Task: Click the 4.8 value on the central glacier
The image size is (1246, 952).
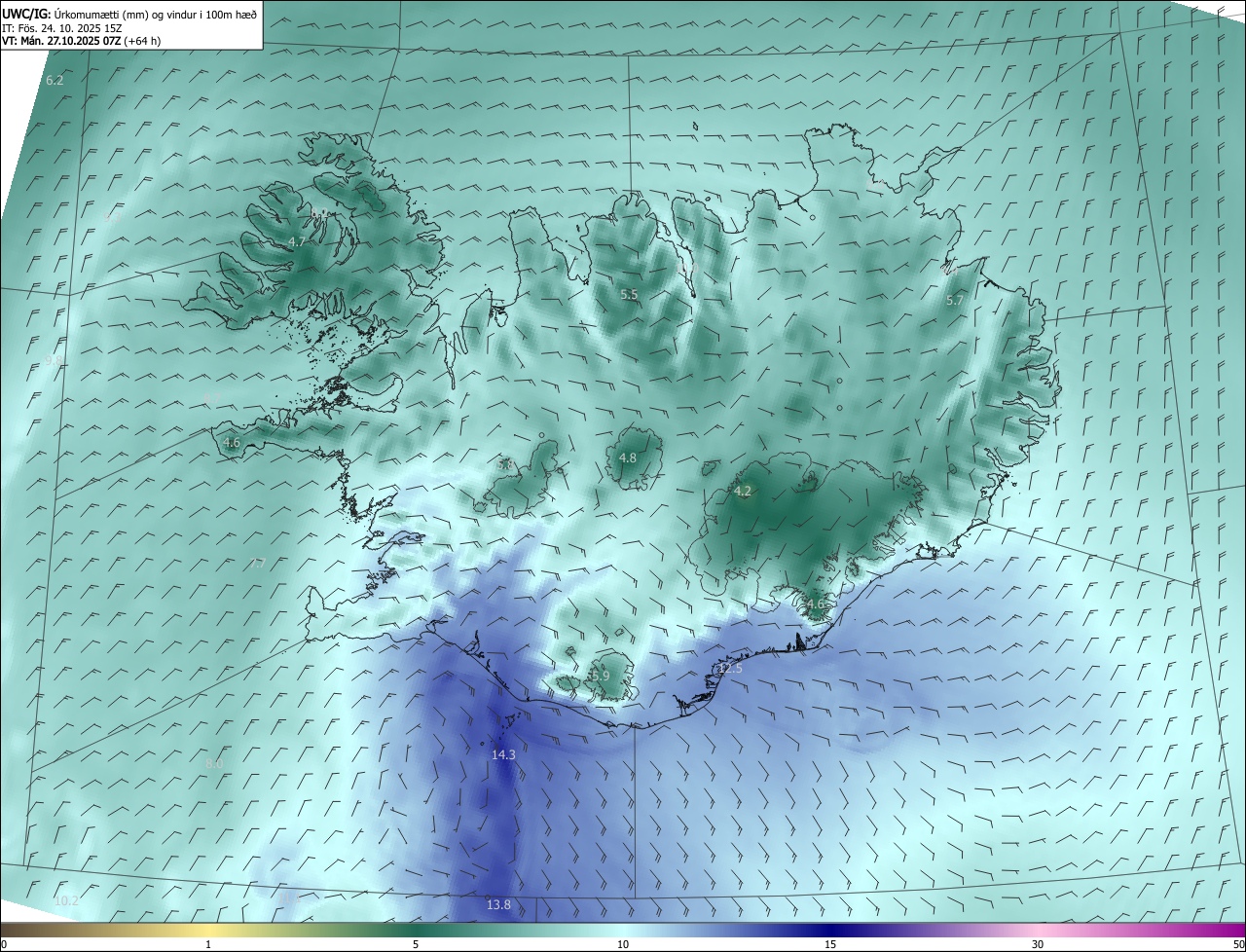Action: pyautogui.click(x=628, y=458)
